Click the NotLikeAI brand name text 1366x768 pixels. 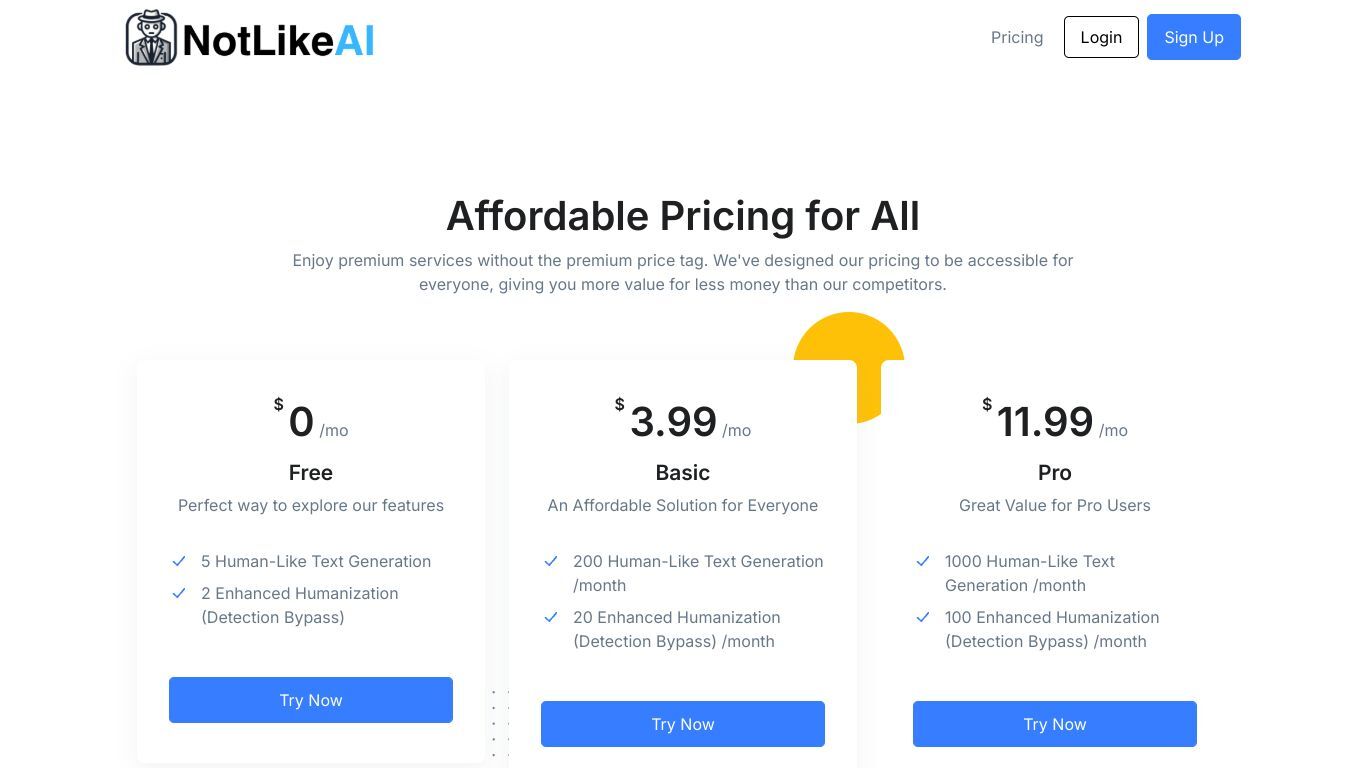[x=278, y=40]
